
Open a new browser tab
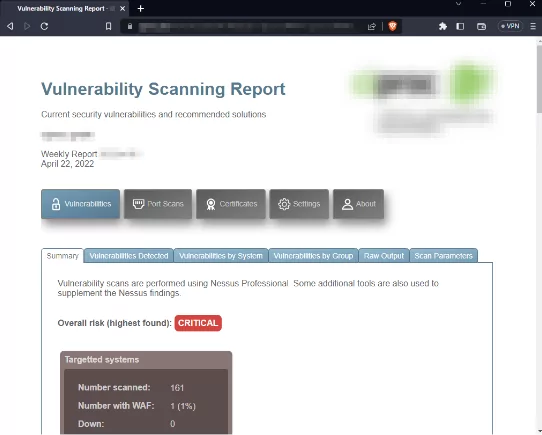(x=140, y=9)
